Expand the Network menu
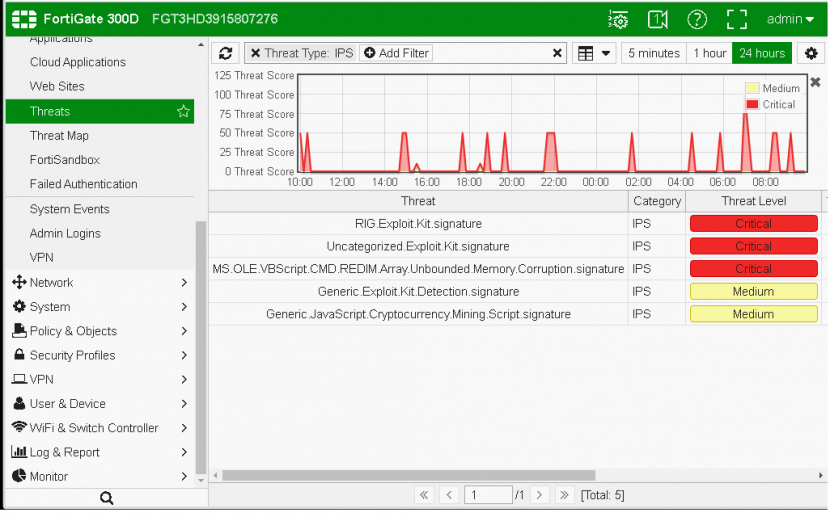 (x=100, y=283)
